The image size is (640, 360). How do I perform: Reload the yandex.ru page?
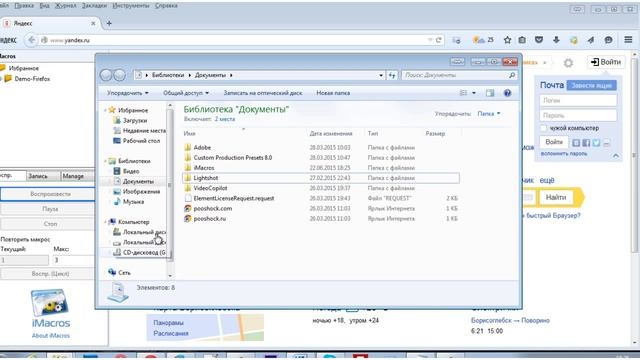tap(439, 40)
